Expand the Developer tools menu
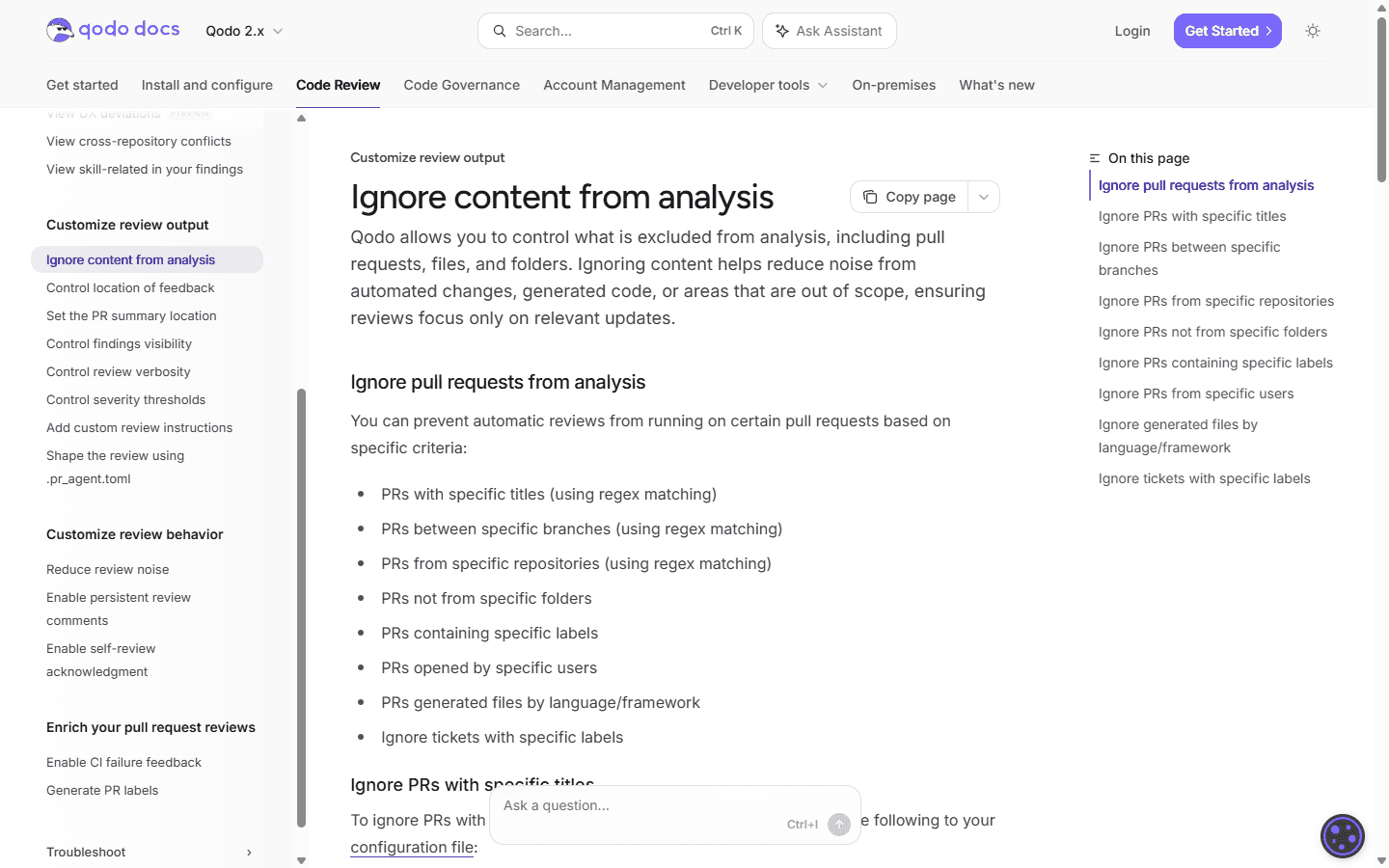Screen dimensions: 1389x868 tap(768, 85)
